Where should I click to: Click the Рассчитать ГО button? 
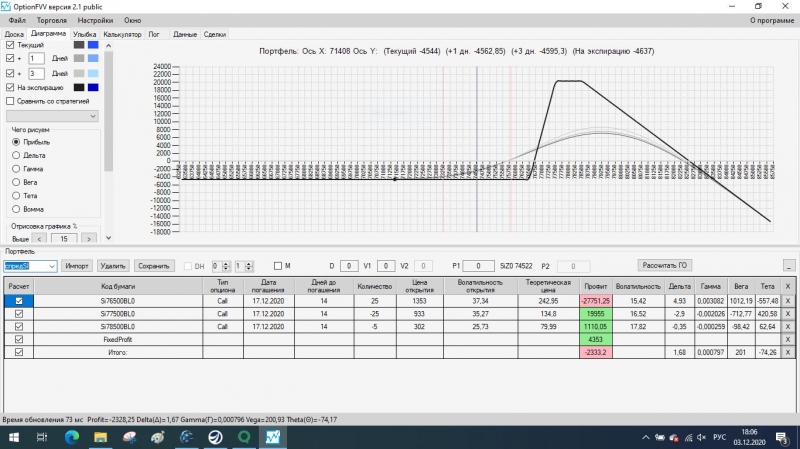pyautogui.click(x=665, y=265)
